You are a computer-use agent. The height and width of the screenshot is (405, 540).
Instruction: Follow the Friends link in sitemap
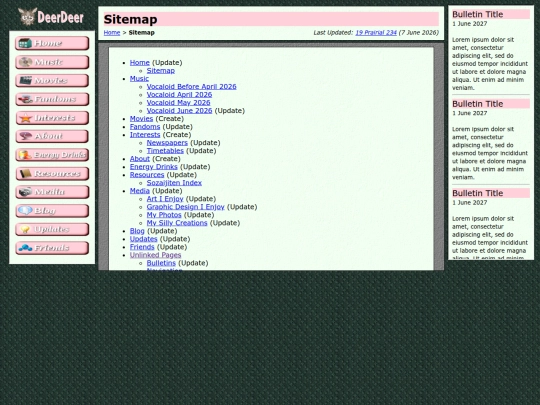click(x=142, y=247)
